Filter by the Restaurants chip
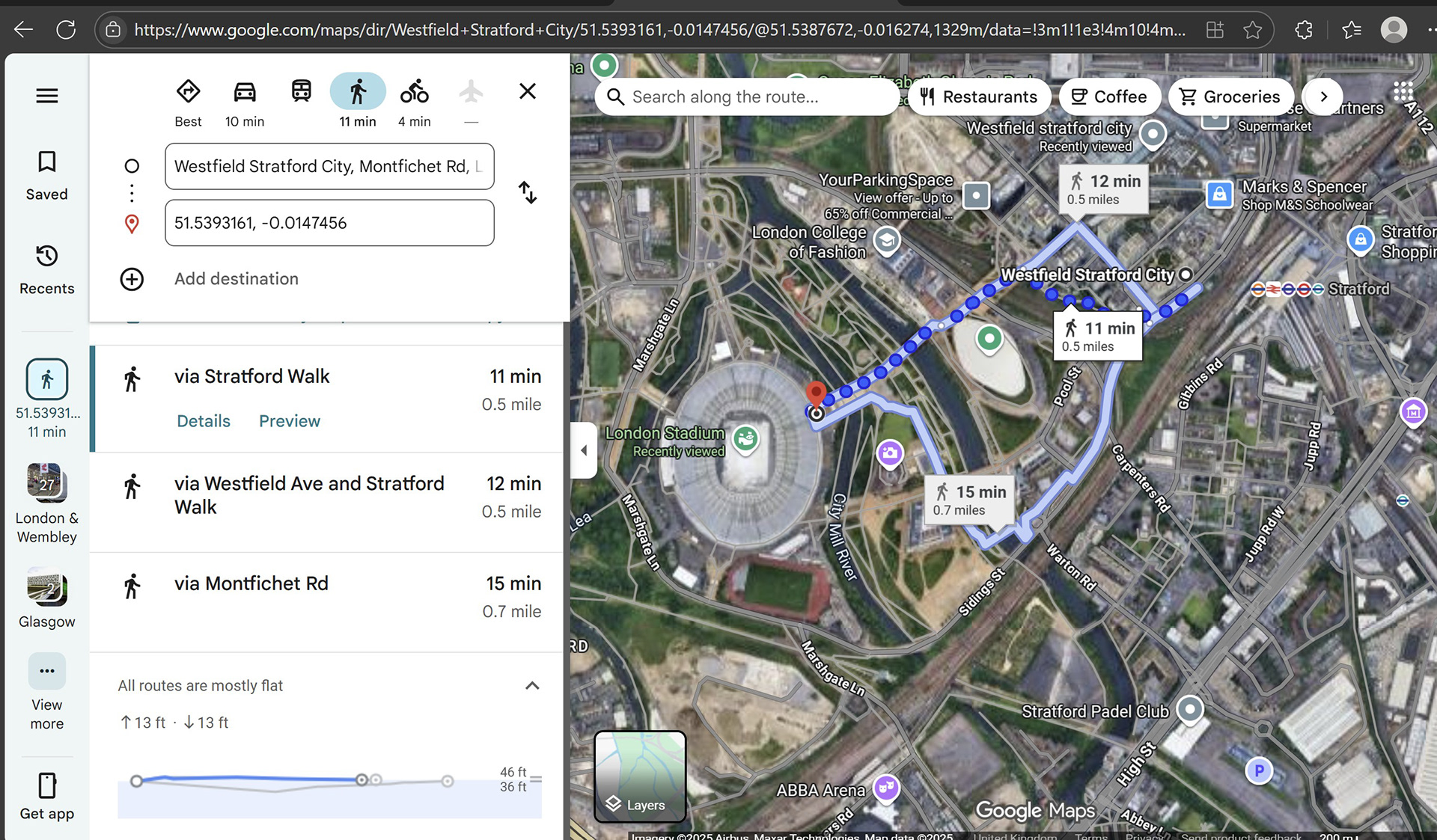This screenshot has height=840, width=1437. click(x=978, y=96)
